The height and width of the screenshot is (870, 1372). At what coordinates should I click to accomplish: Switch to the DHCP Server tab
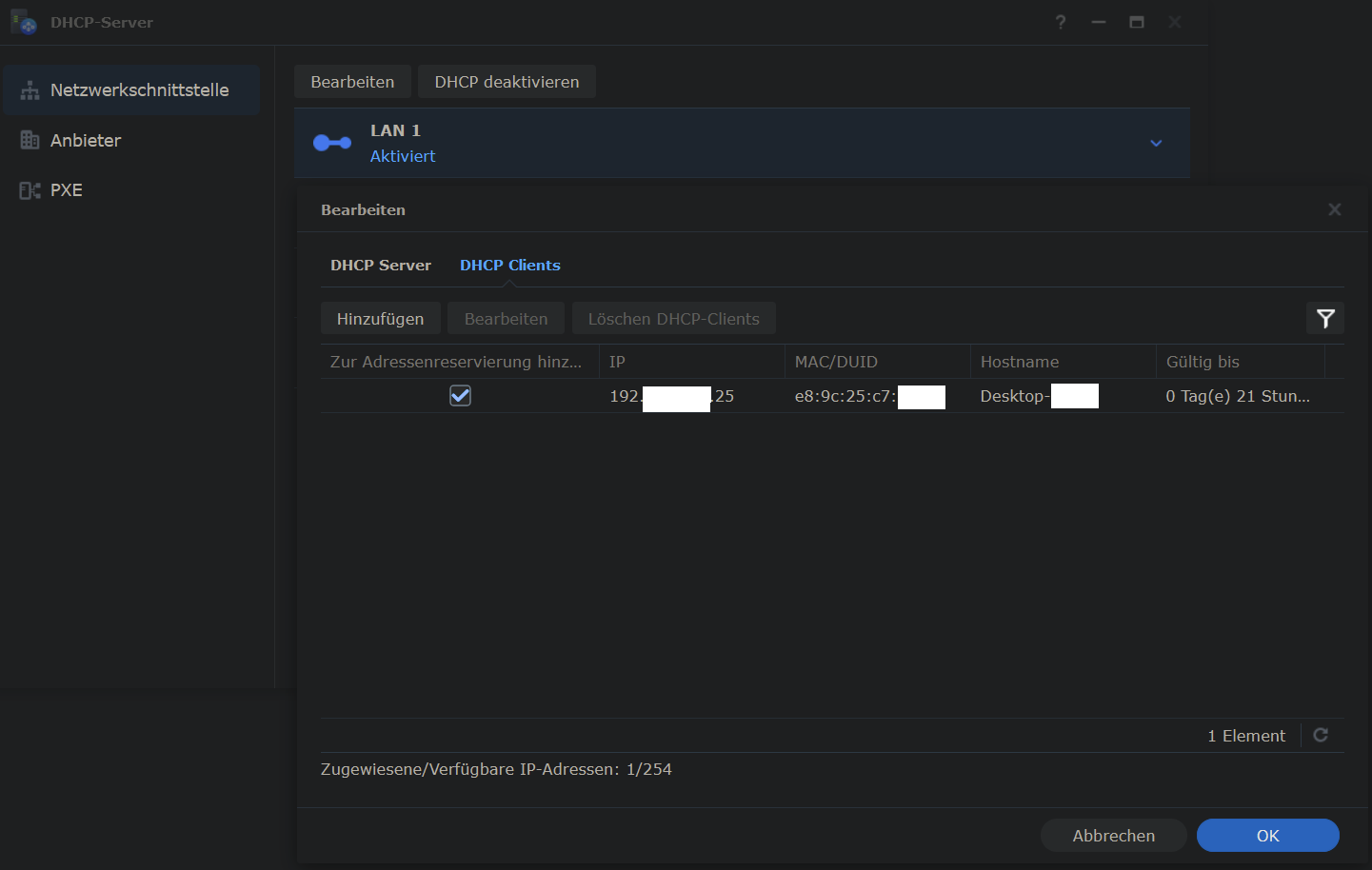(x=381, y=266)
